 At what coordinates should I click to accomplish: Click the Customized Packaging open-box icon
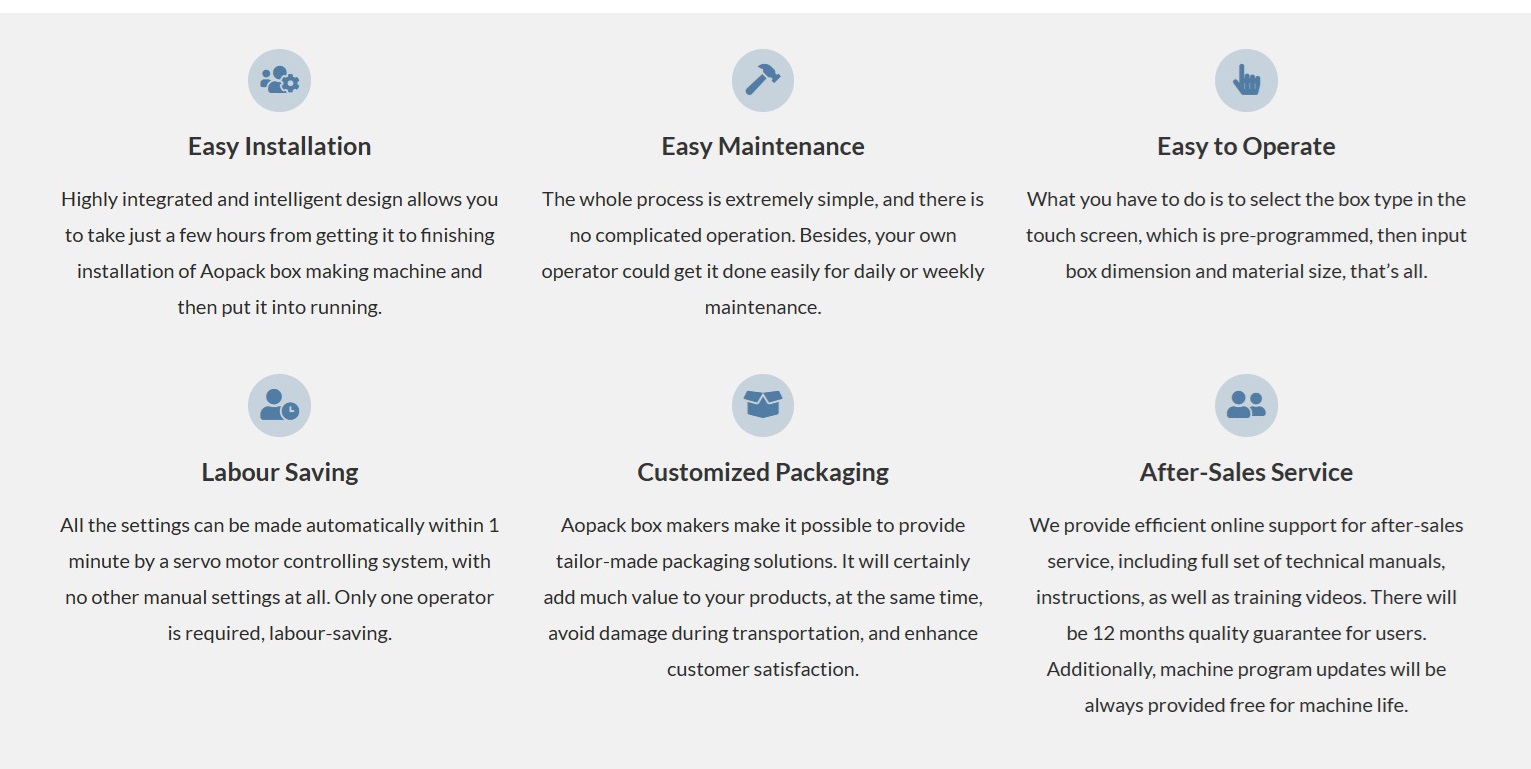762,405
